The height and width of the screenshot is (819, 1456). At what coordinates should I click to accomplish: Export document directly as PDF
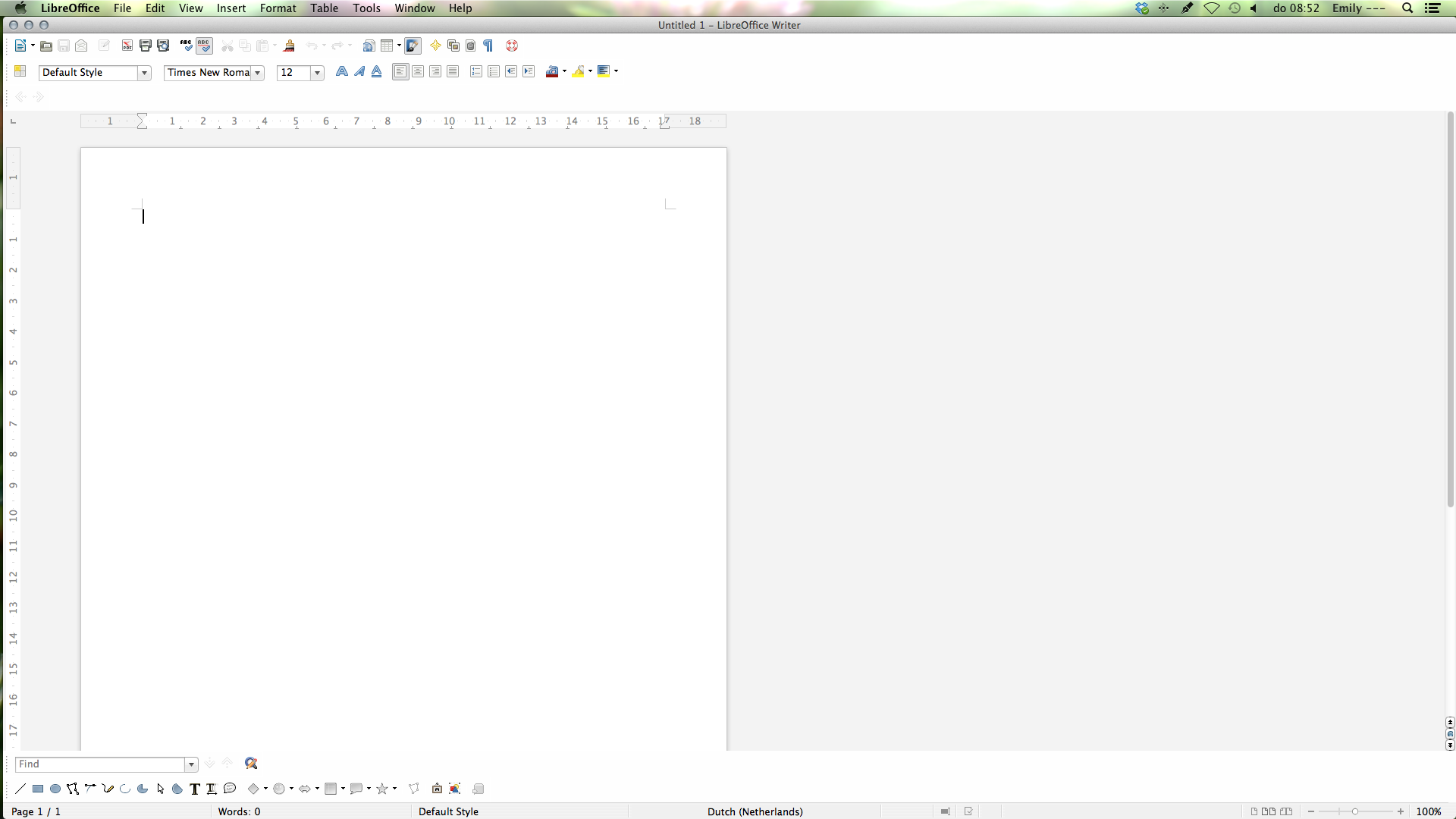pyautogui.click(x=127, y=46)
